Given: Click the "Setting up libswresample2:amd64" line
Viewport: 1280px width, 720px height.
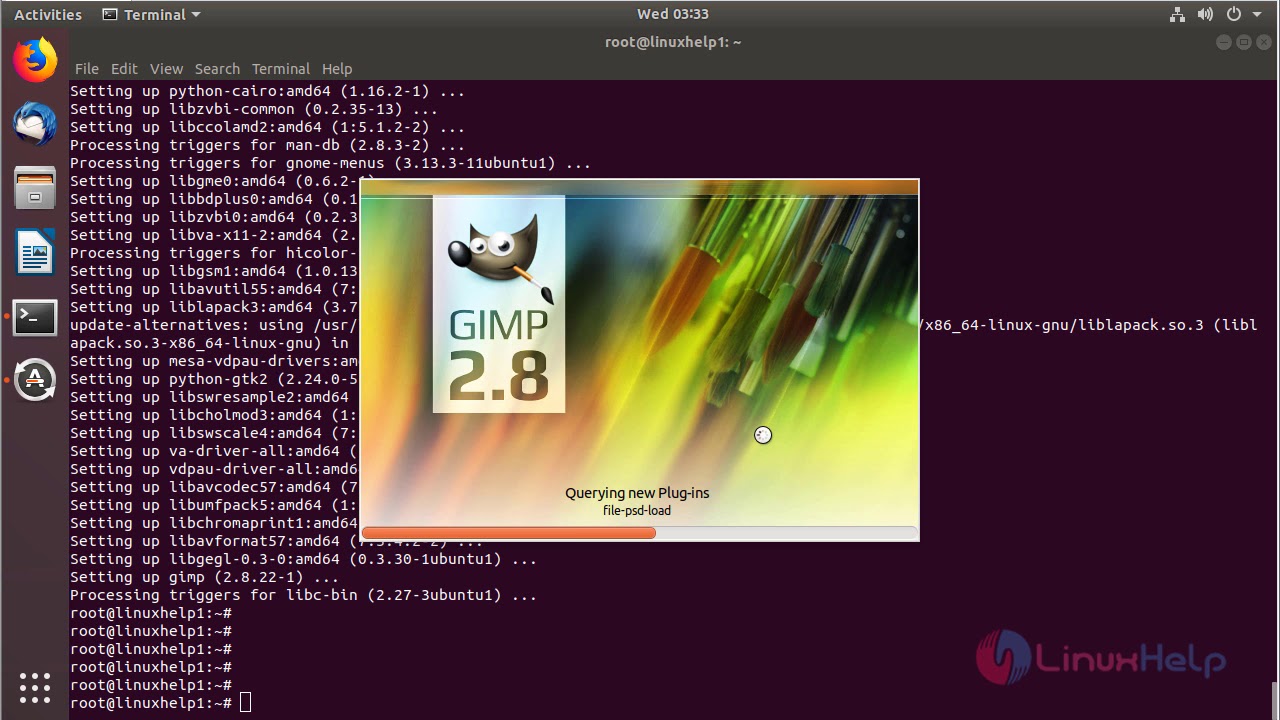Looking at the screenshot, I should pyautogui.click(x=209, y=397).
